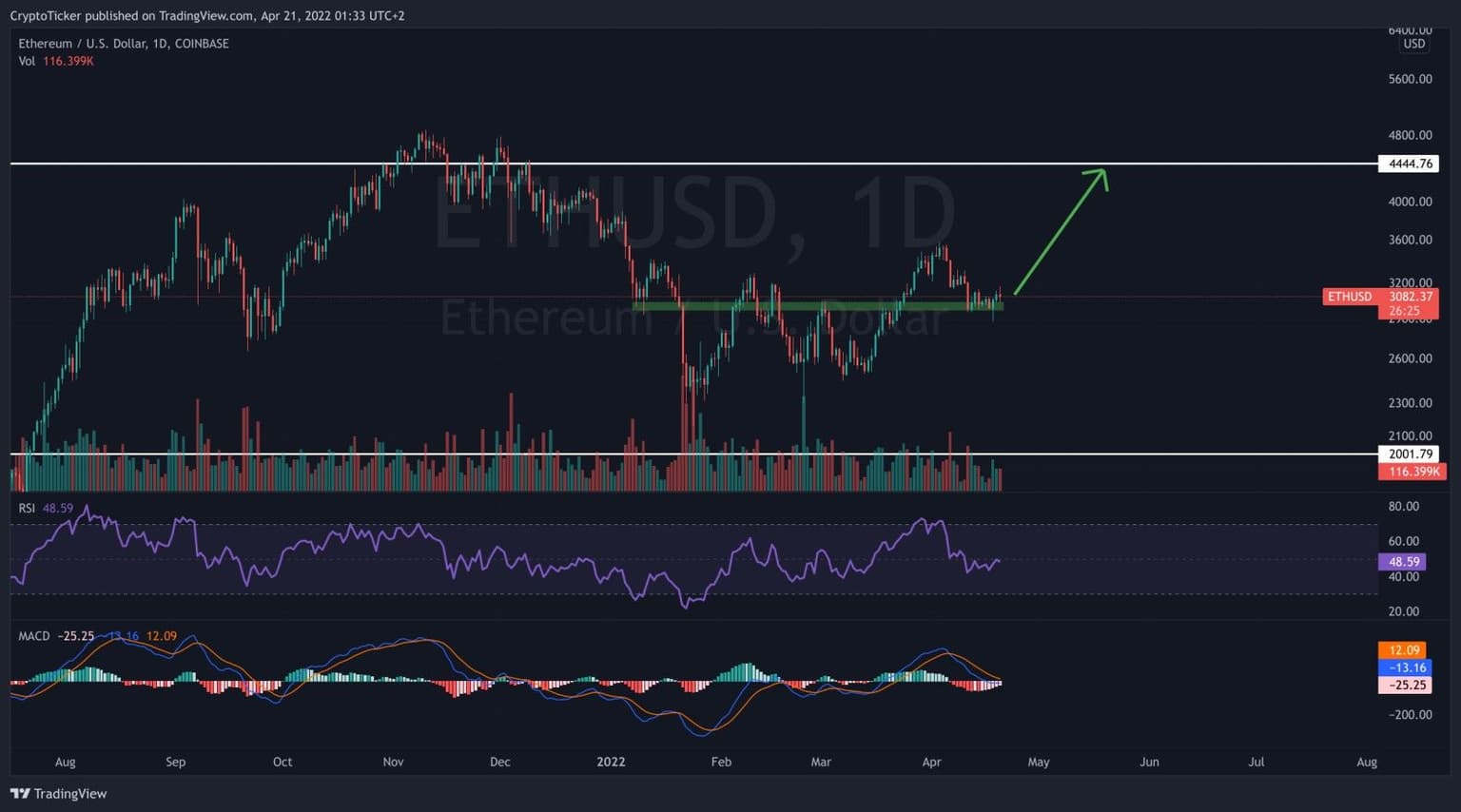Click the May label on time axis
The image size is (1461, 812).
click(x=1039, y=762)
